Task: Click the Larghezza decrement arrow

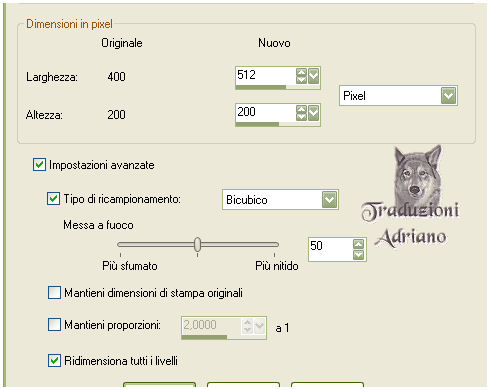Action: click(x=301, y=80)
